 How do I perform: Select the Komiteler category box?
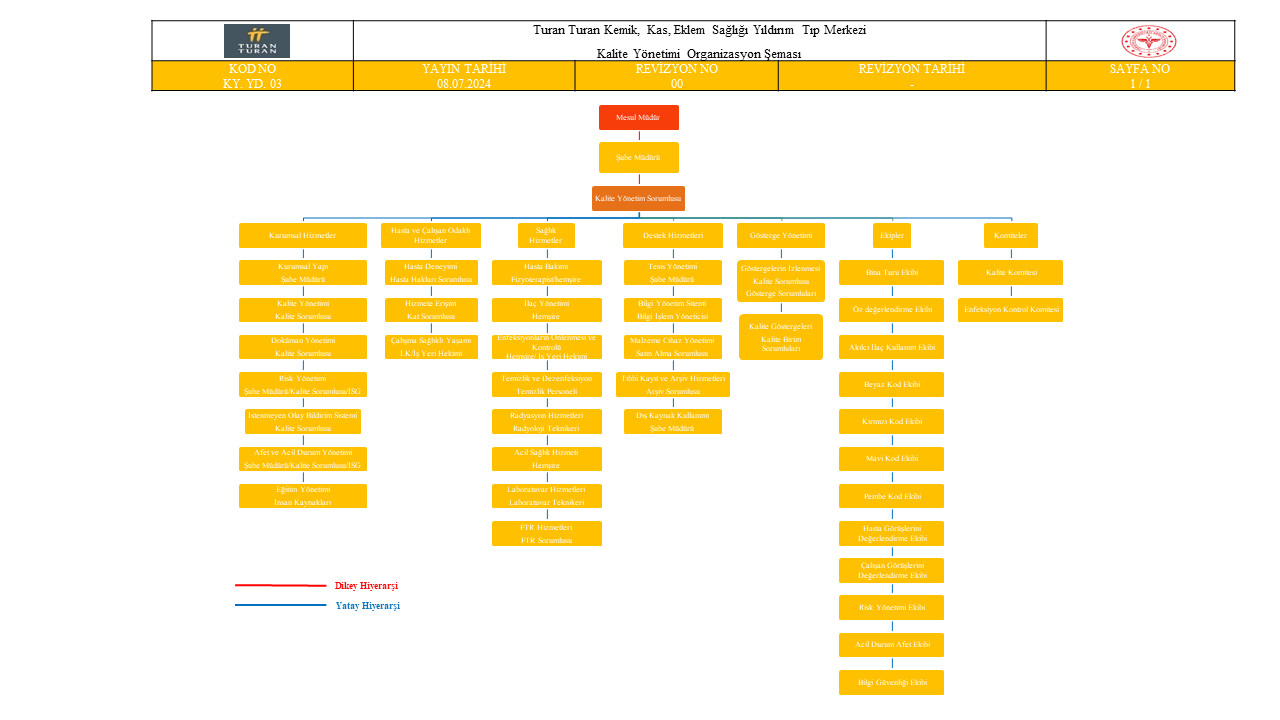1010,235
